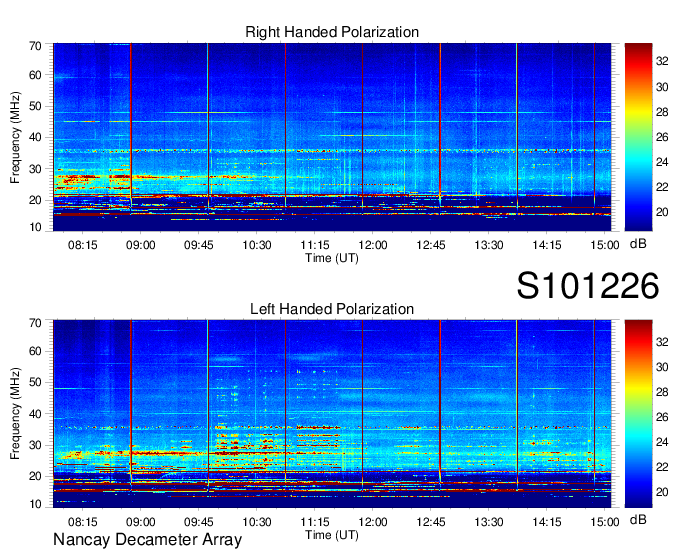
Task: Click the 30 tick on the left-handed color bar
Action: pyautogui.click(x=662, y=367)
